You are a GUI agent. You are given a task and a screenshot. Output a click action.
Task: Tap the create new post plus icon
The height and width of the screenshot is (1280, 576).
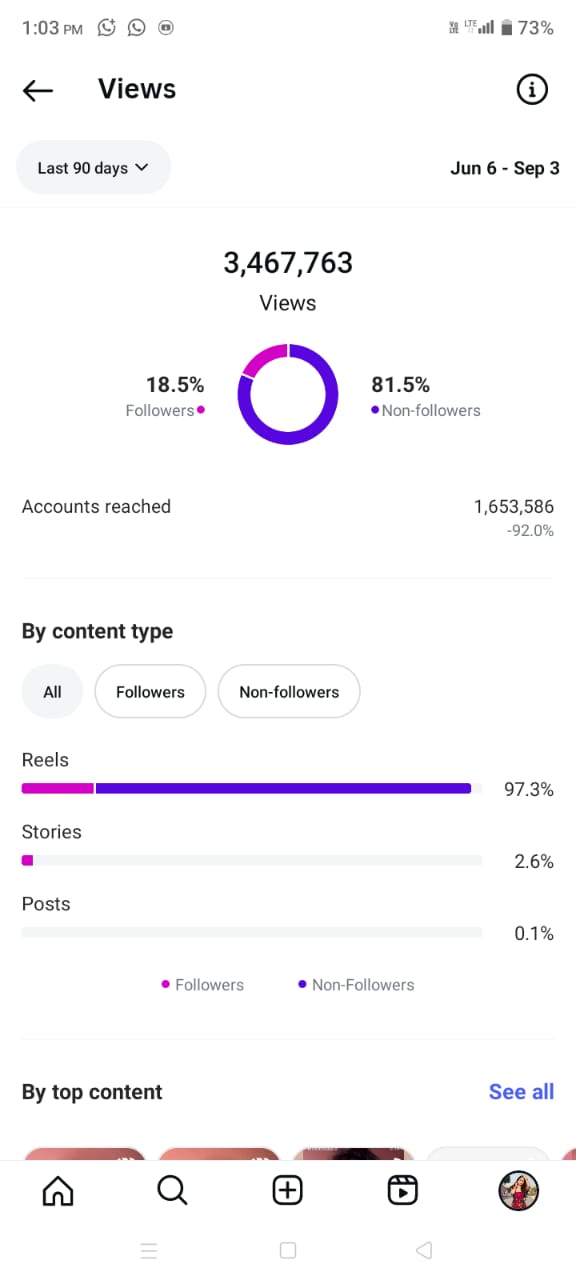pyautogui.click(x=288, y=1190)
